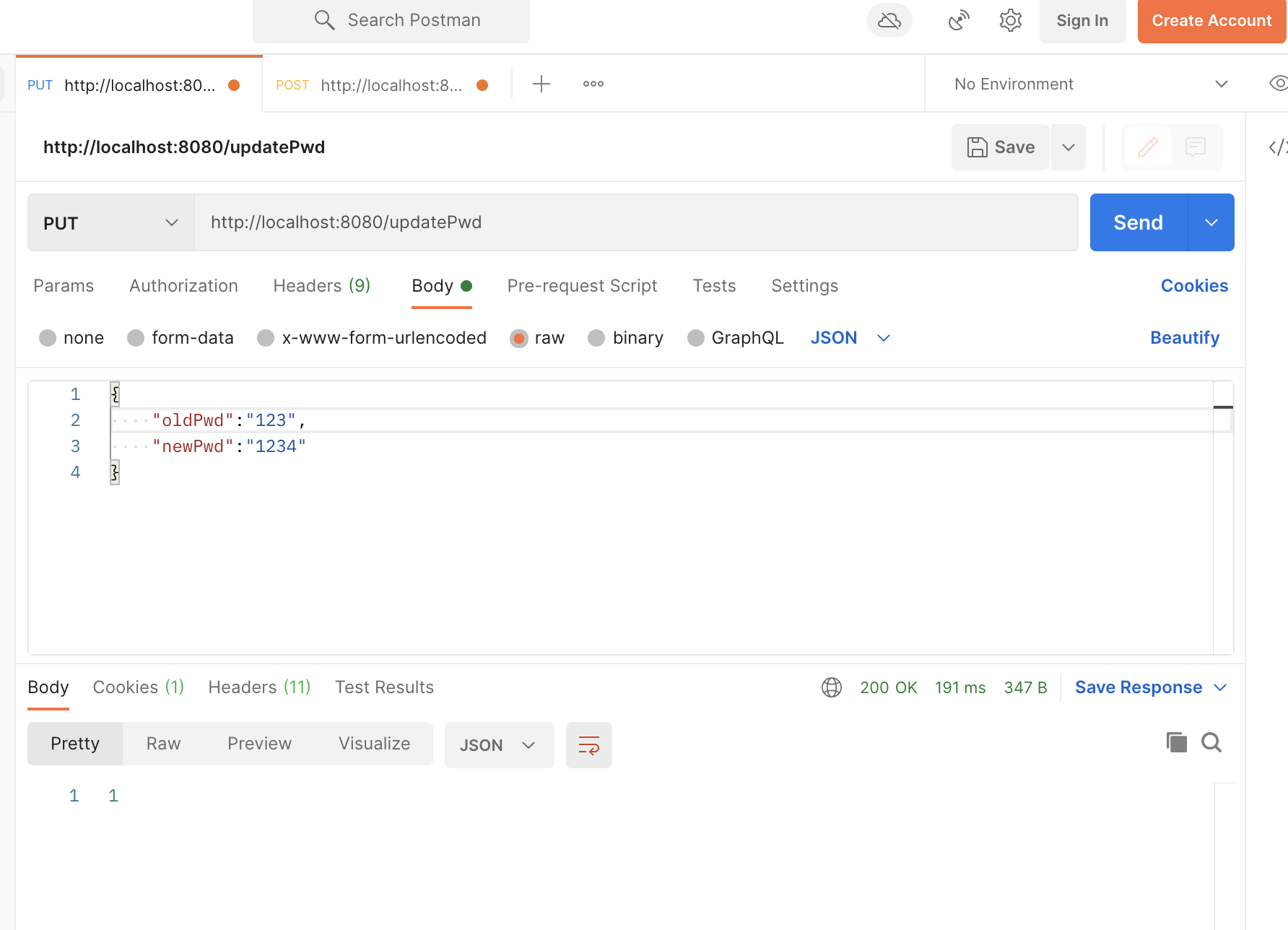The image size is (1288, 930).
Task: Click the 191 ms response time
Action: 960,687
